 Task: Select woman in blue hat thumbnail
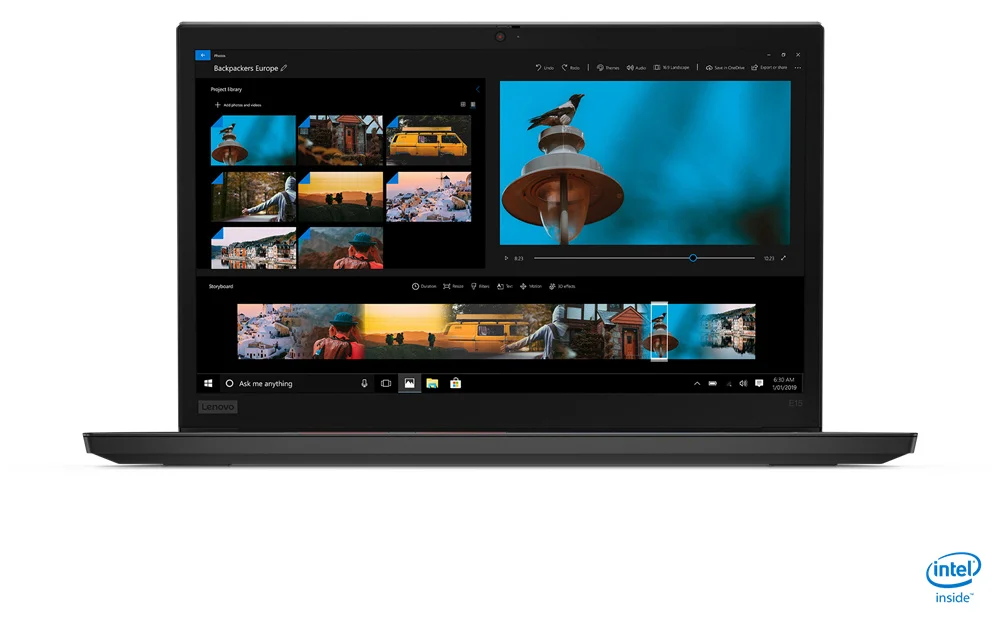[x=341, y=248]
